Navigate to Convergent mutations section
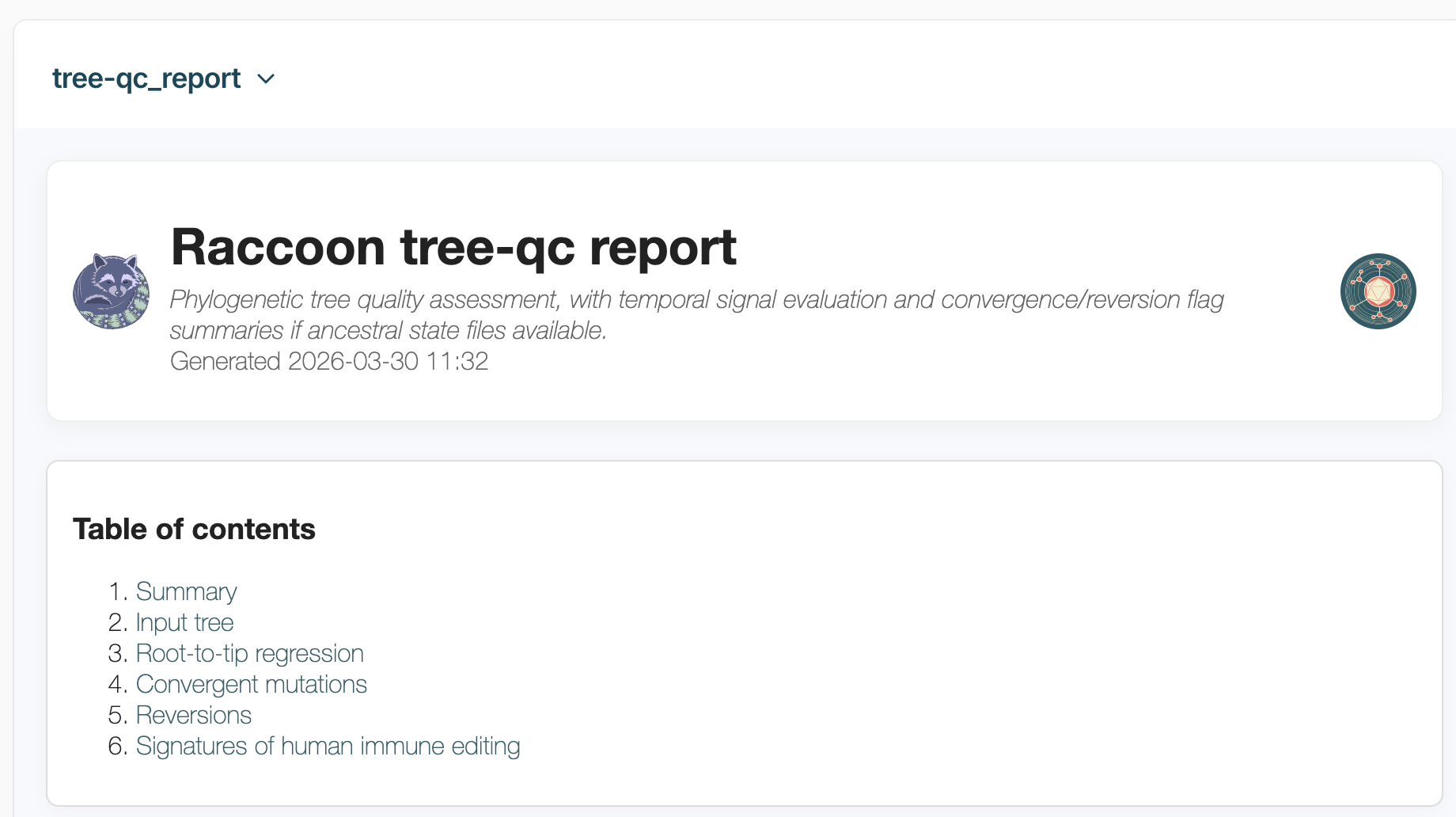The height and width of the screenshot is (817, 1456). (251, 684)
